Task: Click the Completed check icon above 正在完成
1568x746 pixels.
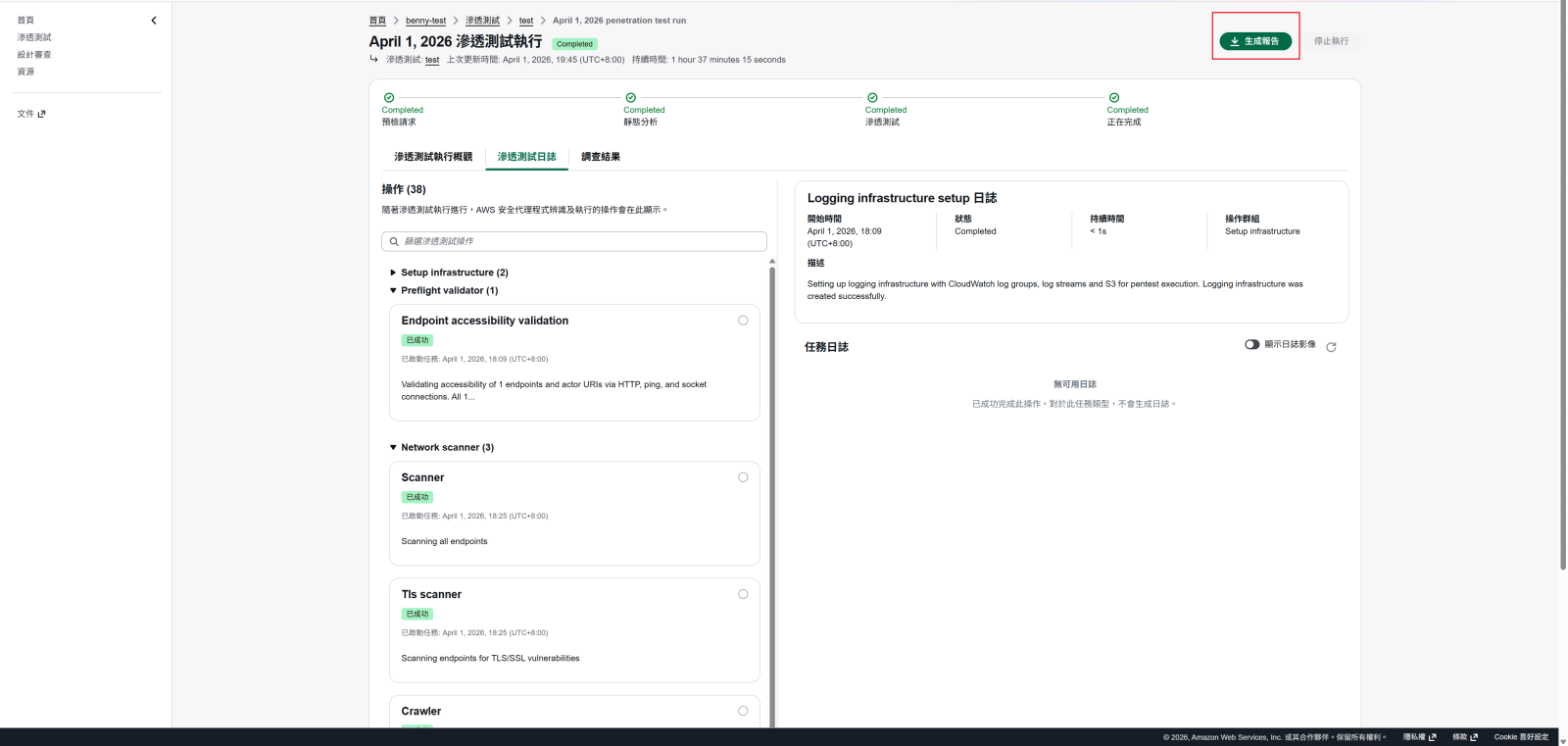Action: pyautogui.click(x=1114, y=98)
